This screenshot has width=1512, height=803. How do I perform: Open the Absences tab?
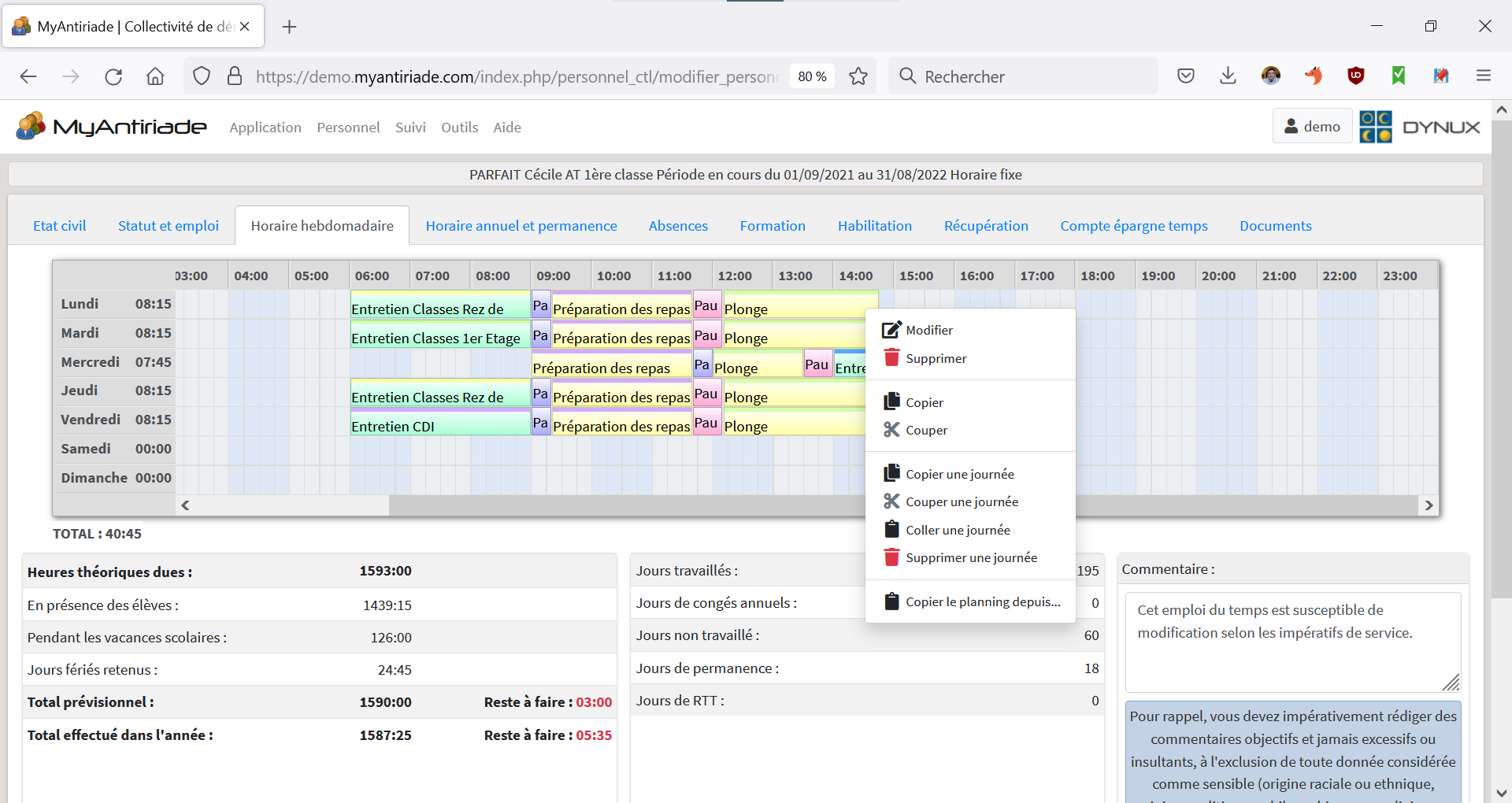pos(678,226)
